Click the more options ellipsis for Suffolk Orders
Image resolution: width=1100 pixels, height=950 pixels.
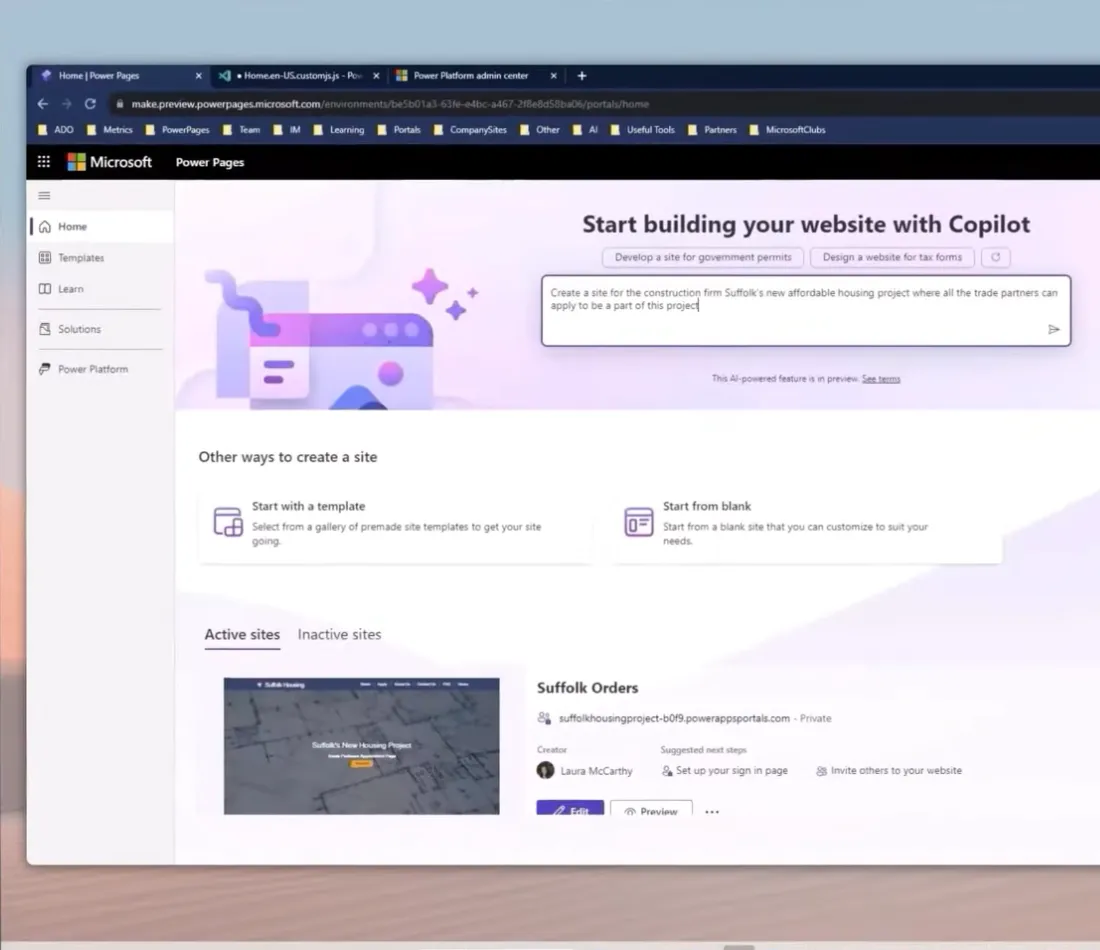click(x=712, y=812)
